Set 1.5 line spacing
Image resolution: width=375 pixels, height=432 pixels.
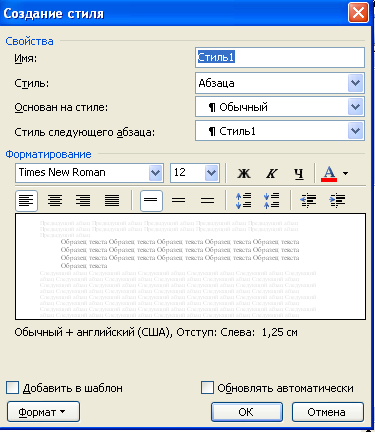(x=179, y=201)
